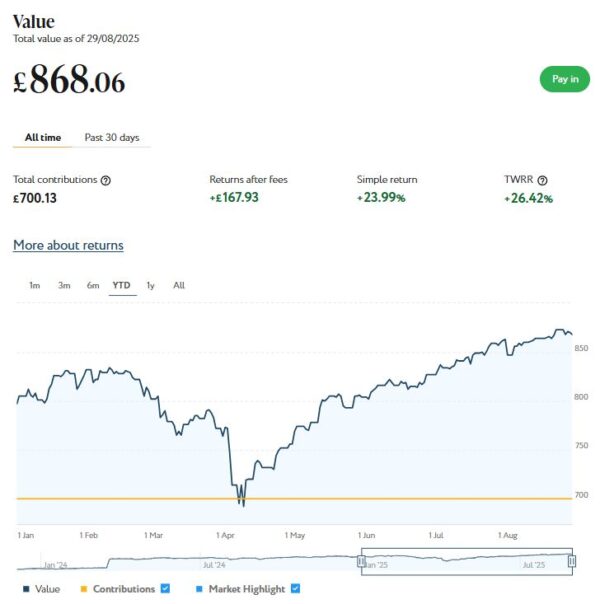Viewport: 600px width, 604px height.
Task: Show the All chart range
Action: coord(179,285)
